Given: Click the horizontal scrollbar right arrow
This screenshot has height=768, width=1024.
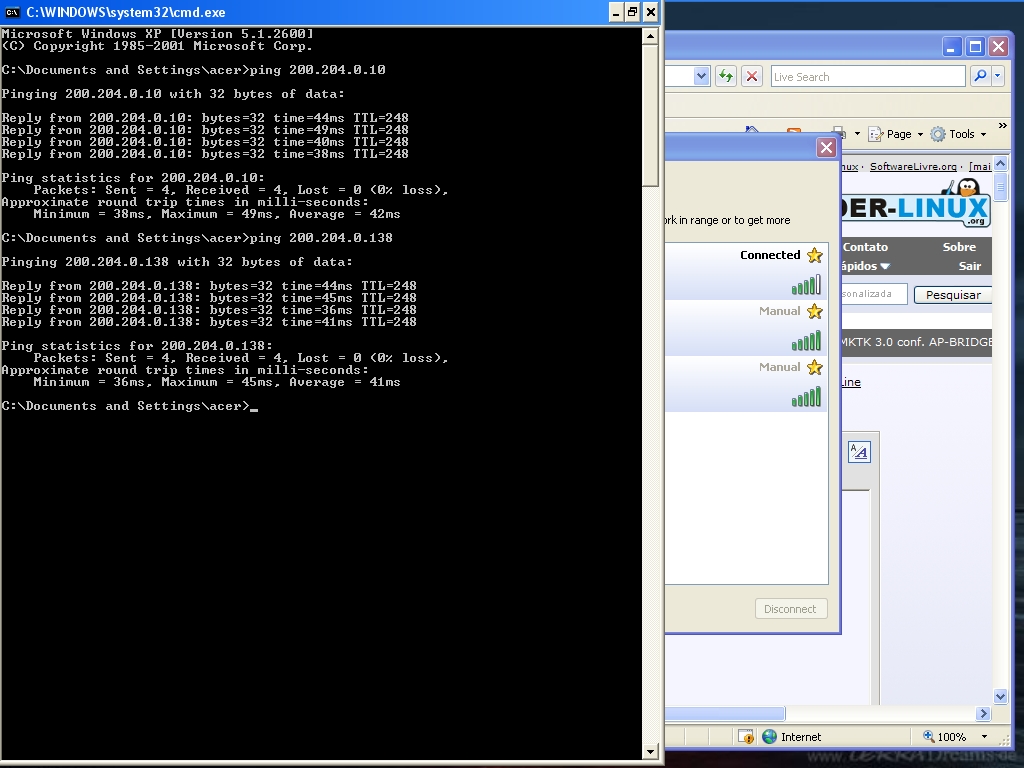Looking at the screenshot, I should coord(984,714).
